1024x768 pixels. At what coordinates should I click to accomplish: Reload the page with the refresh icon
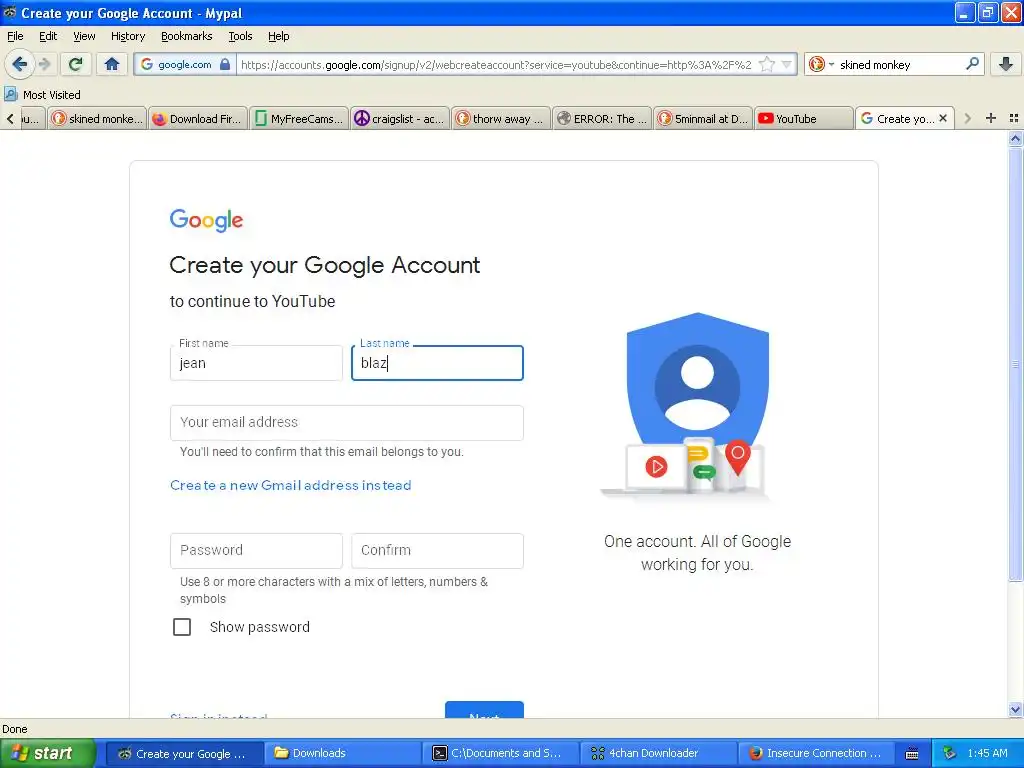click(76, 64)
